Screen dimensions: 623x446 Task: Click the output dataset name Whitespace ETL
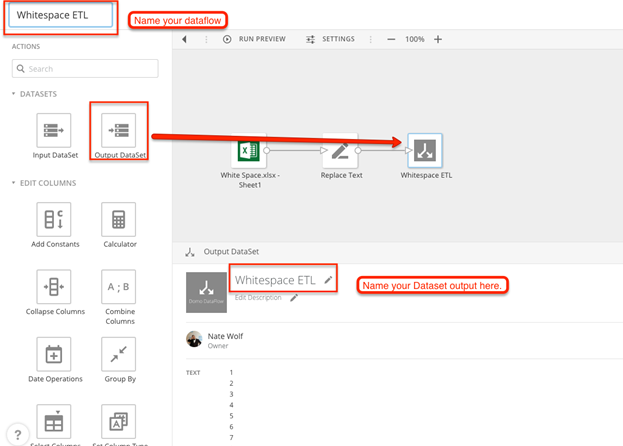point(275,280)
